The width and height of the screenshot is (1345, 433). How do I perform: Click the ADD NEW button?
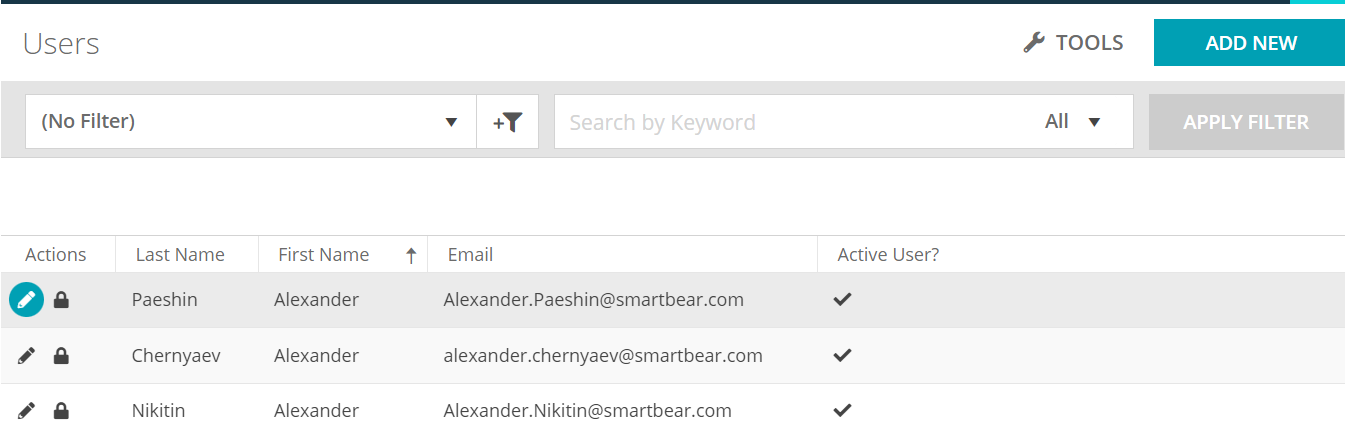click(1250, 43)
